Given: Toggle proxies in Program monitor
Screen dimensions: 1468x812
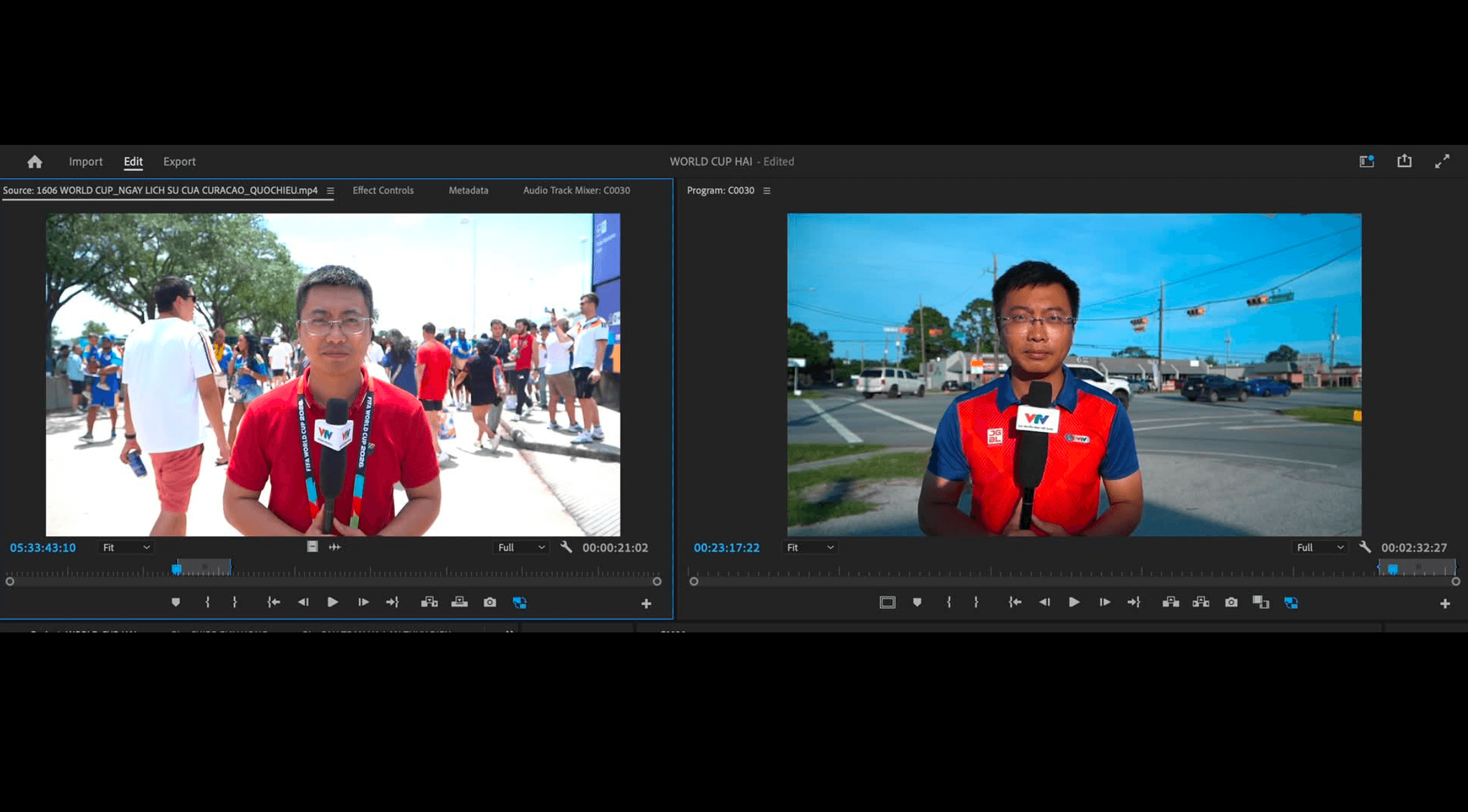Looking at the screenshot, I should coord(1291,603).
